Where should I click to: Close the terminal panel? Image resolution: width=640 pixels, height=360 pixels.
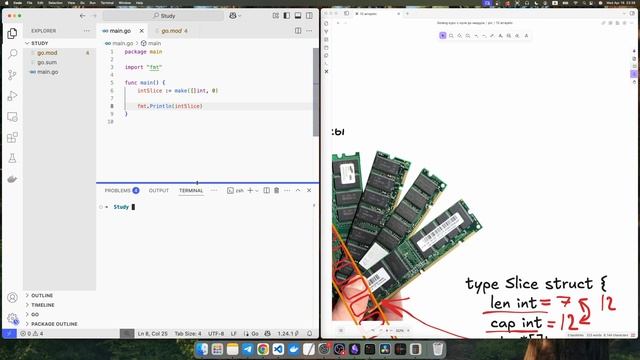(309, 191)
